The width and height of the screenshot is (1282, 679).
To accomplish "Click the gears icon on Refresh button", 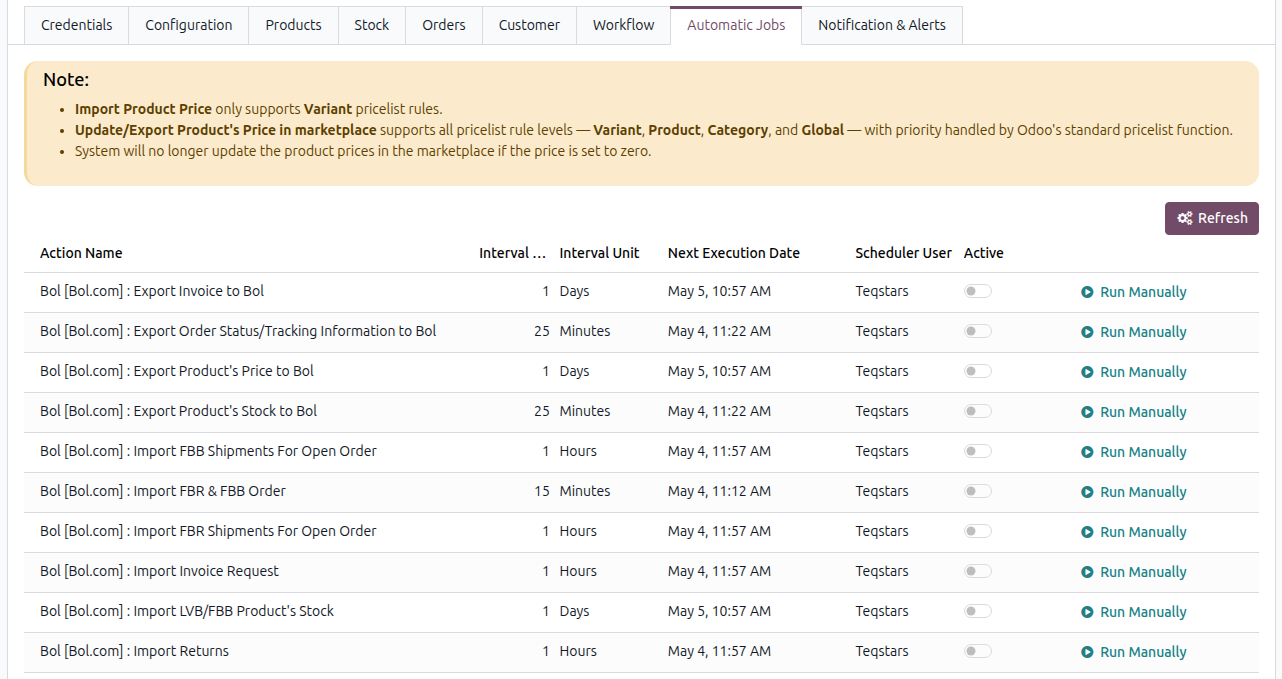I will click(1185, 218).
